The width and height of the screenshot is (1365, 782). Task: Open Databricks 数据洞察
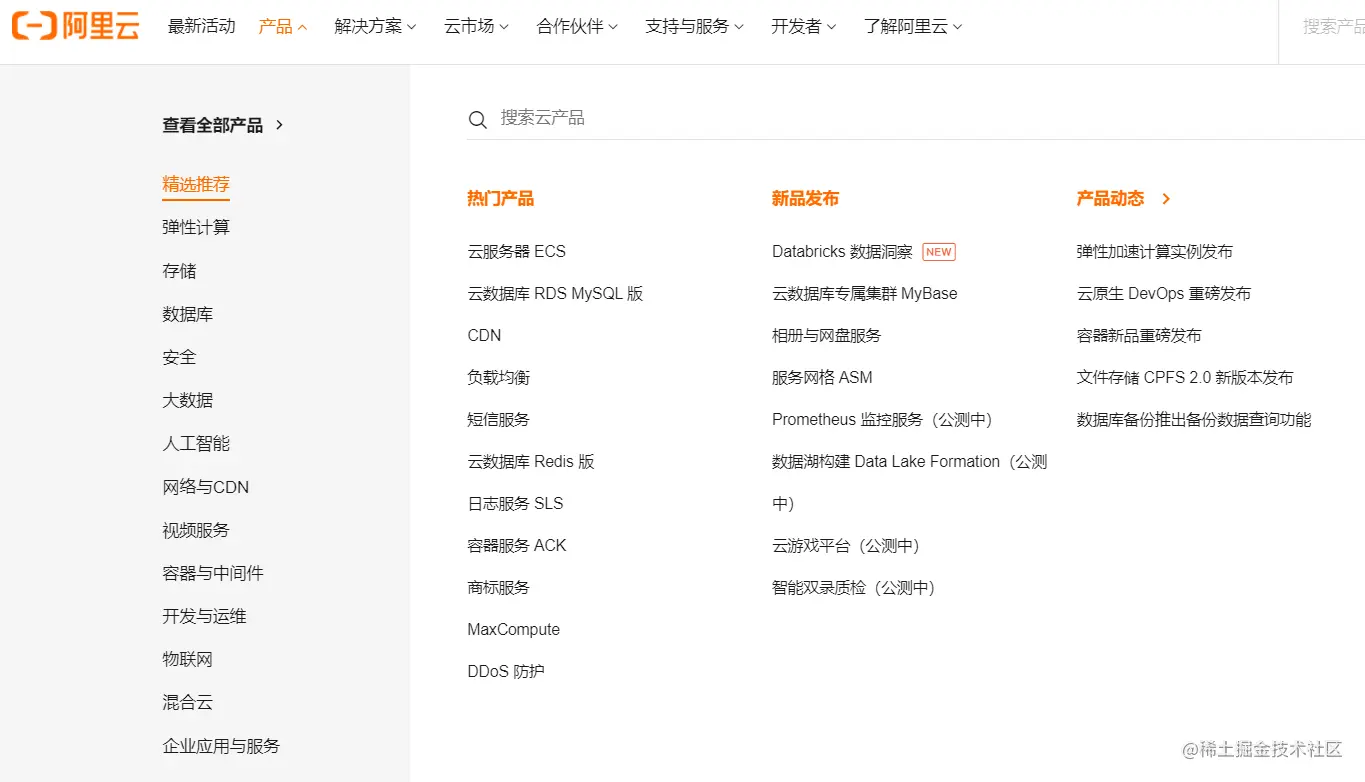click(x=842, y=252)
